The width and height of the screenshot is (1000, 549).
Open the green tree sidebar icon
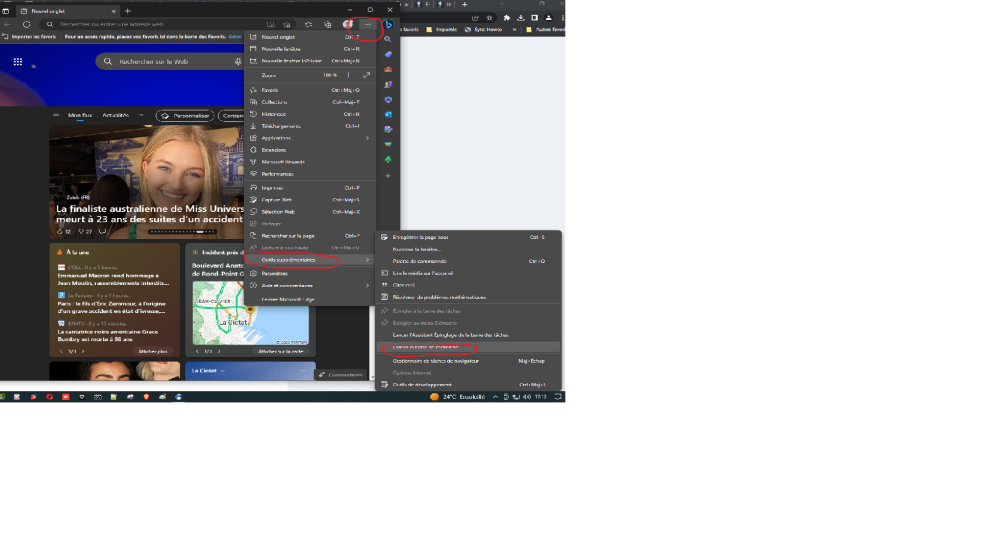pos(388,160)
